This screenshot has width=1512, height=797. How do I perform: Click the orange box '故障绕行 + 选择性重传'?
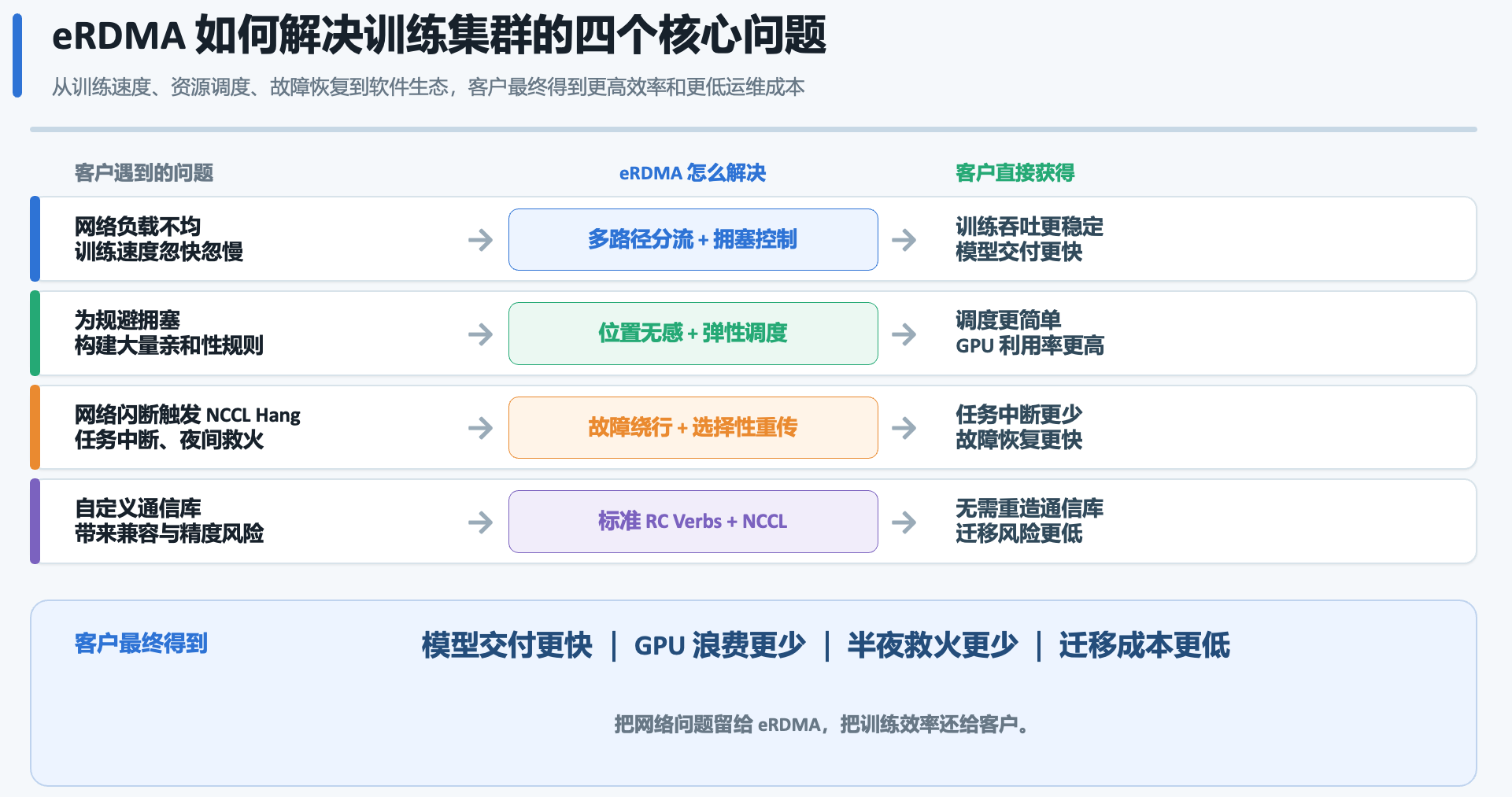pyautogui.click(x=693, y=427)
